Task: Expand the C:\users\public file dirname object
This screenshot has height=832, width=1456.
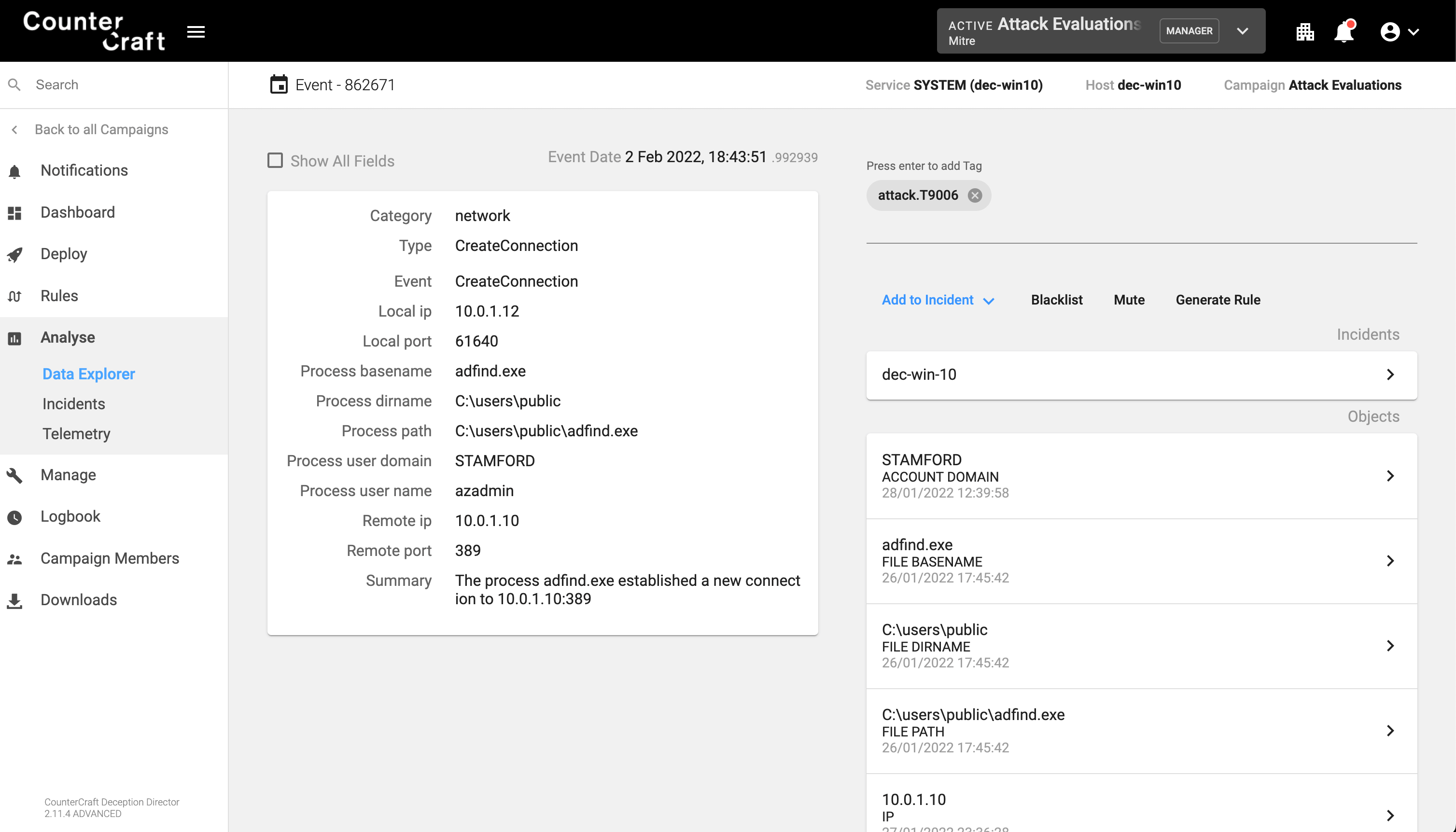Action: point(1141,646)
